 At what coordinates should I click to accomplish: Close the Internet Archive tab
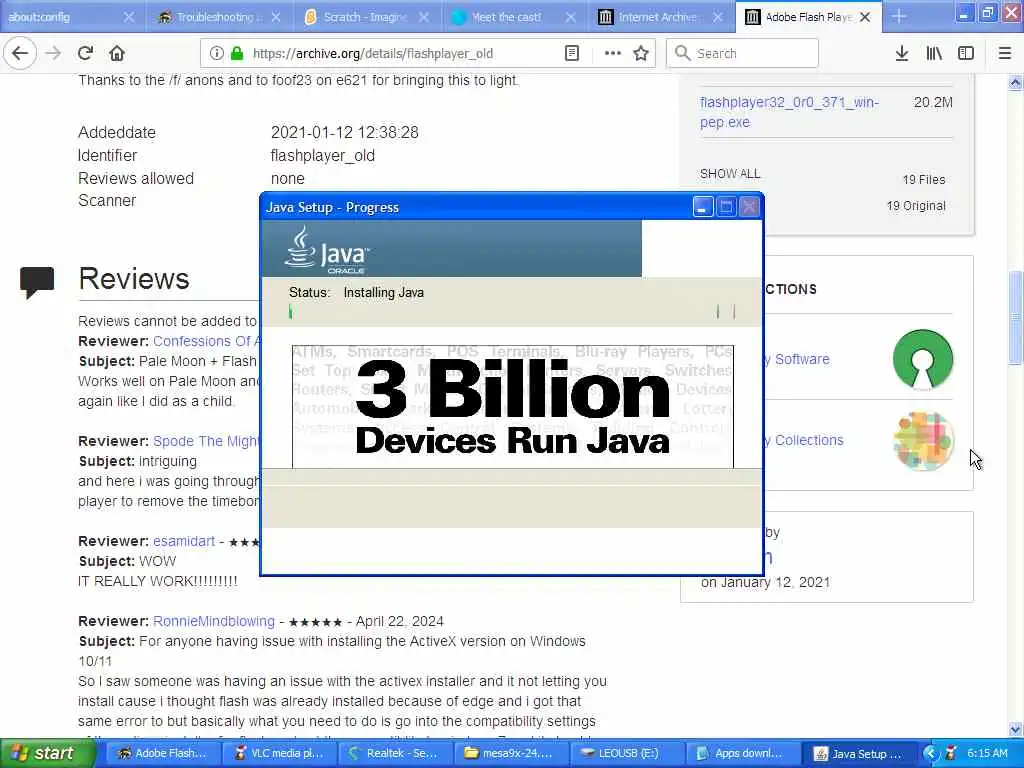pos(718,17)
